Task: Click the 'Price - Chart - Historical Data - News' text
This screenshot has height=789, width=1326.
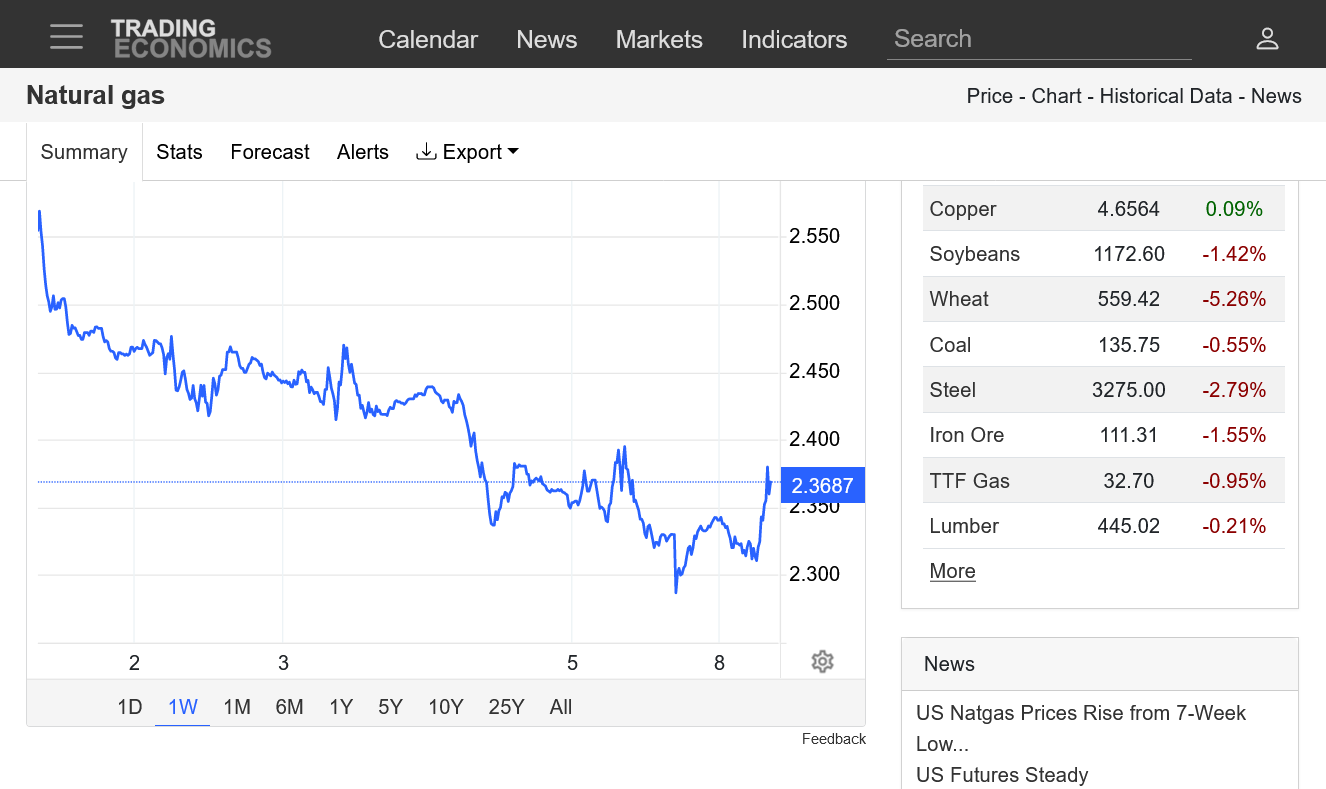Action: (x=1134, y=96)
